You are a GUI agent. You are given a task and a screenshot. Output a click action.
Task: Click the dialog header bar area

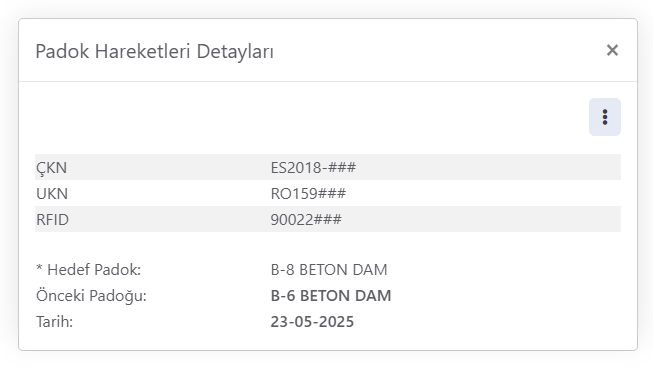[x=437, y=50]
